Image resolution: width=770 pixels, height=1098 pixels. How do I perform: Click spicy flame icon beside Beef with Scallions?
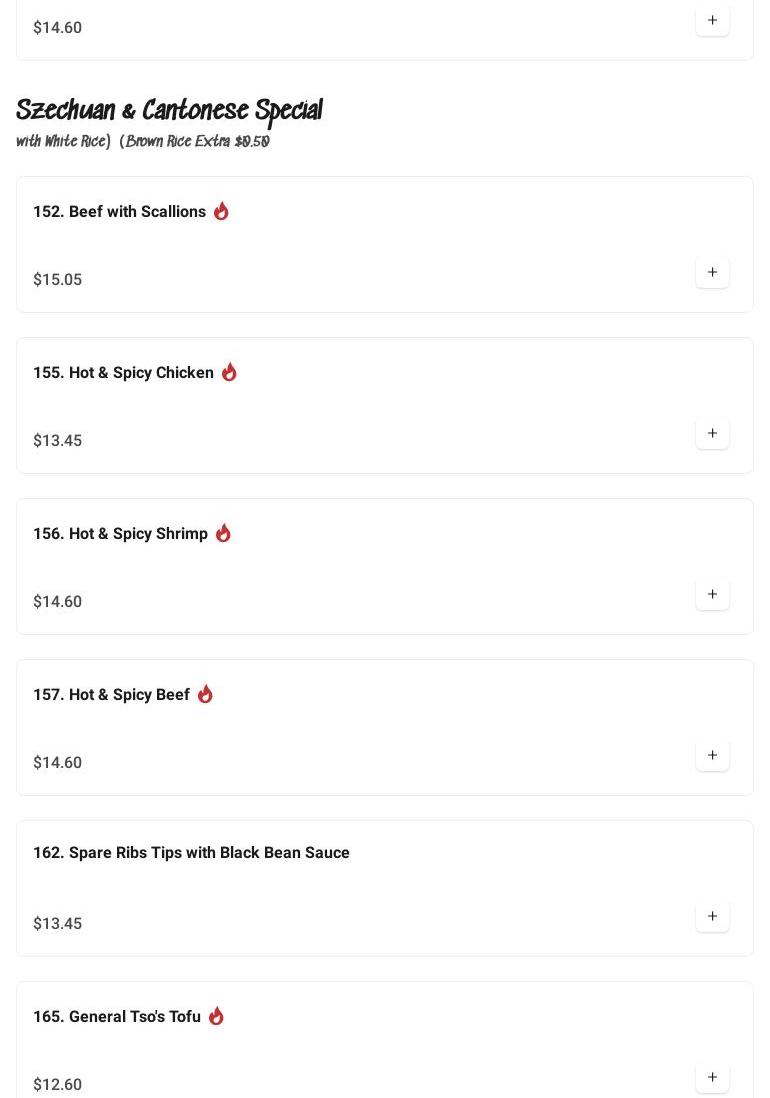221,211
